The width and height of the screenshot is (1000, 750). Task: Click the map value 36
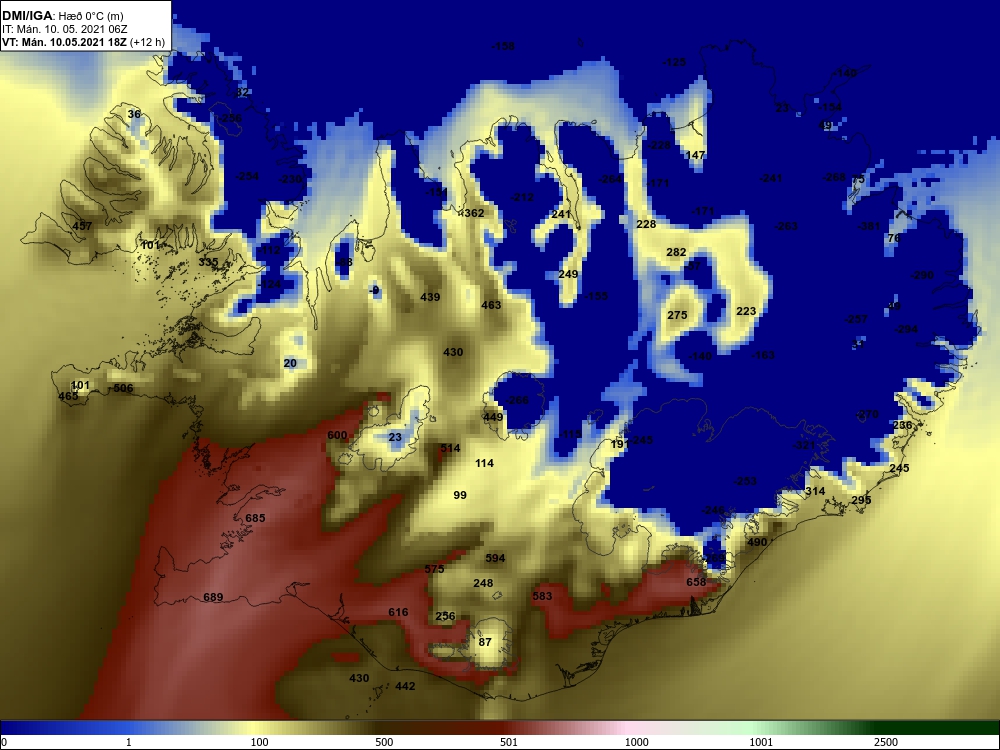[134, 114]
